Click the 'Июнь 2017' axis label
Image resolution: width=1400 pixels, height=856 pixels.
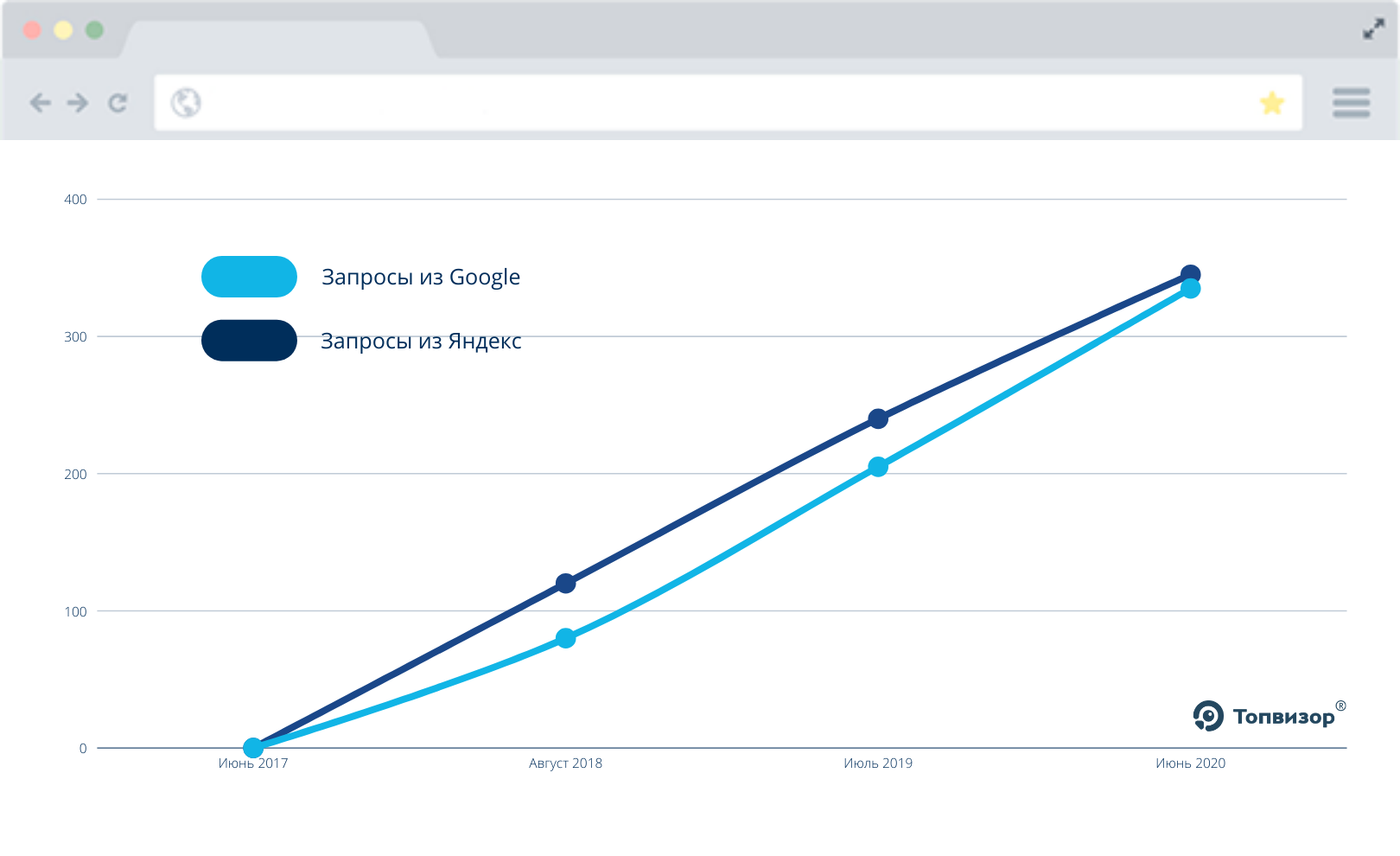coord(253,763)
